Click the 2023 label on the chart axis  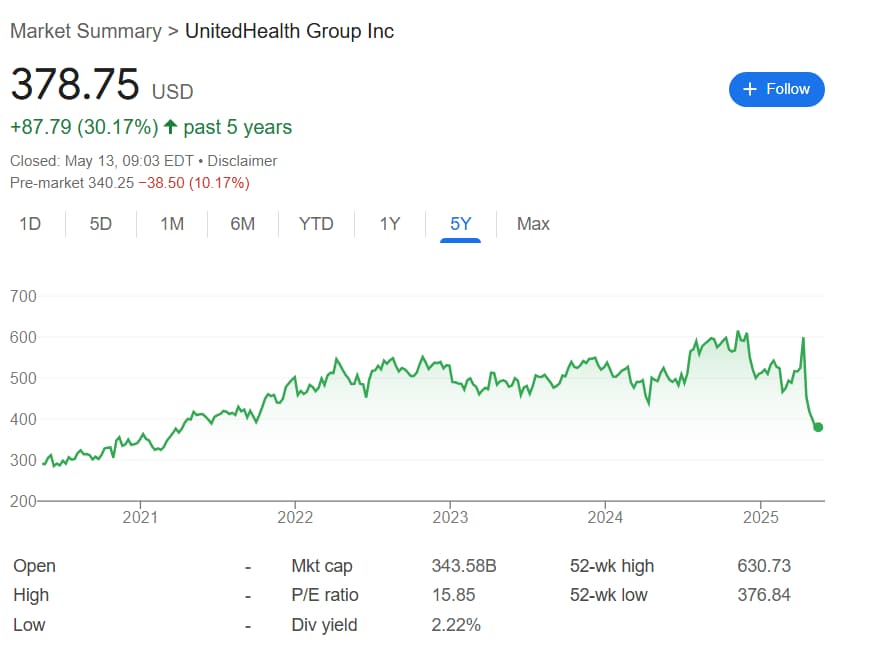click(450, 517)
